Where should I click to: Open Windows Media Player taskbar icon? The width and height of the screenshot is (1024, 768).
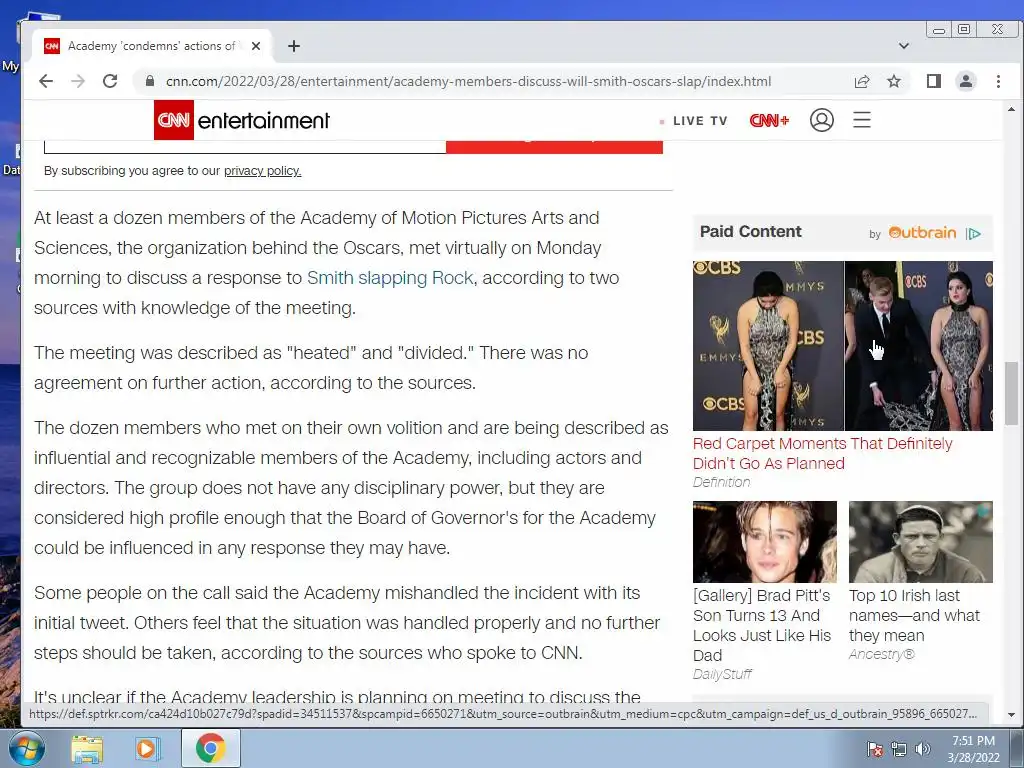click(x=148, y=748)
